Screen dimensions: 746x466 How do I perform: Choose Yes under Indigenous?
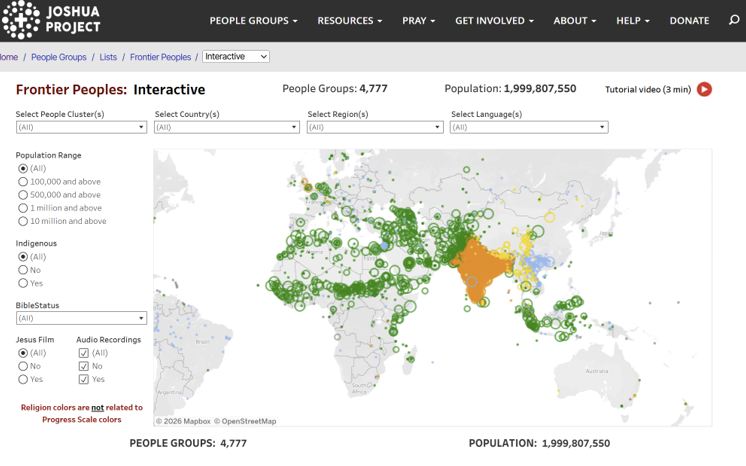23,283
